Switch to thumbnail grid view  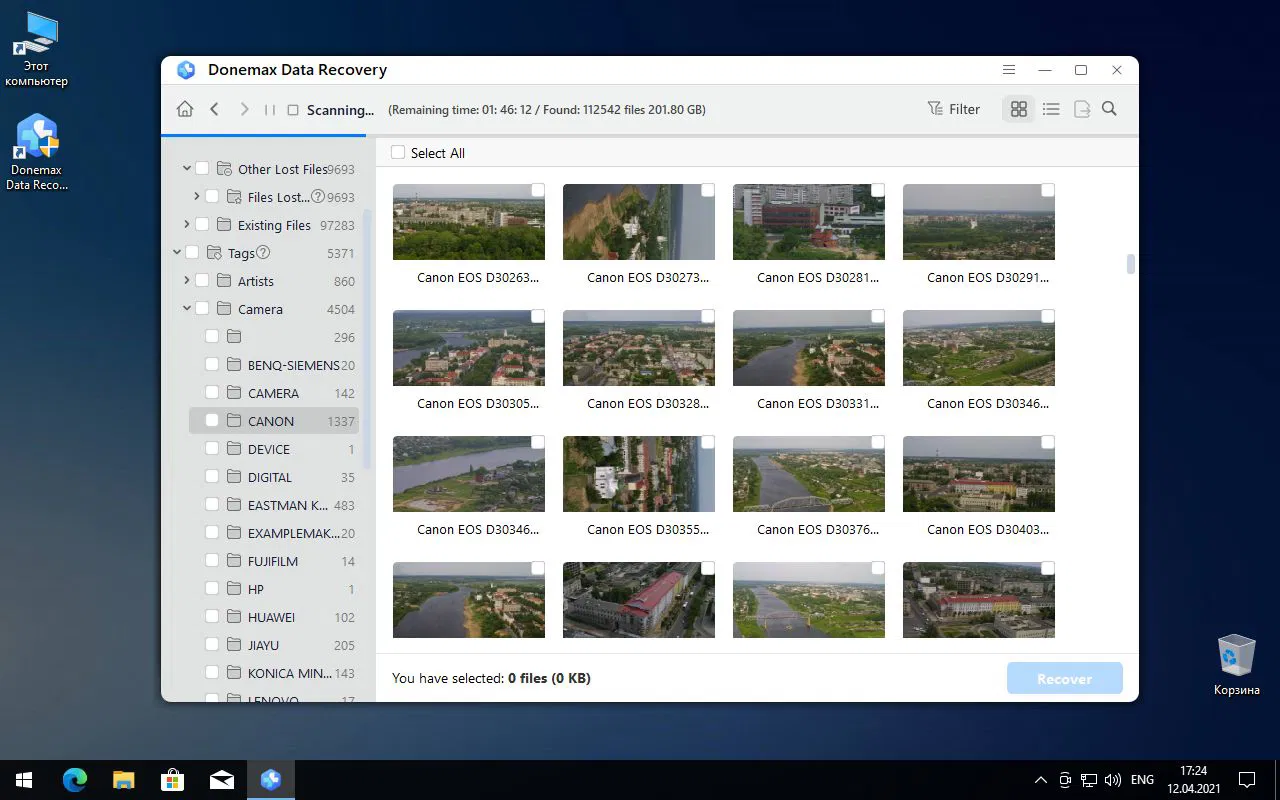[x=1018, y=110]
